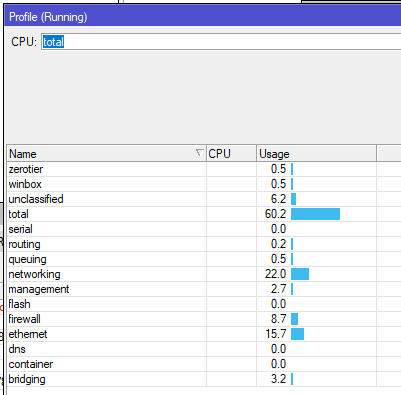Select the winbox row

(204, 184)
